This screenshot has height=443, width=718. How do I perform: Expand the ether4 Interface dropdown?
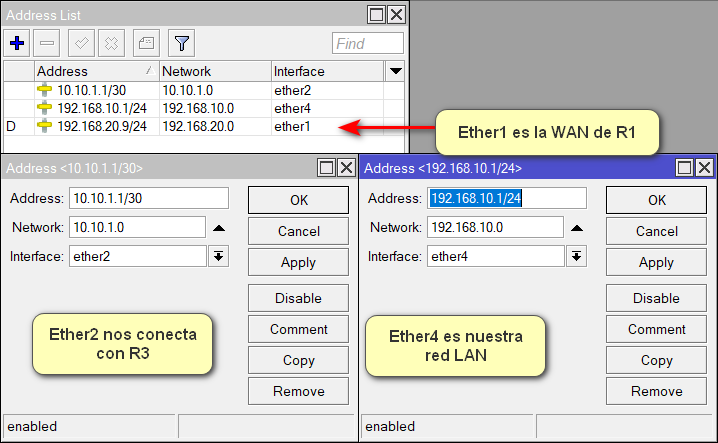point(576,256)
